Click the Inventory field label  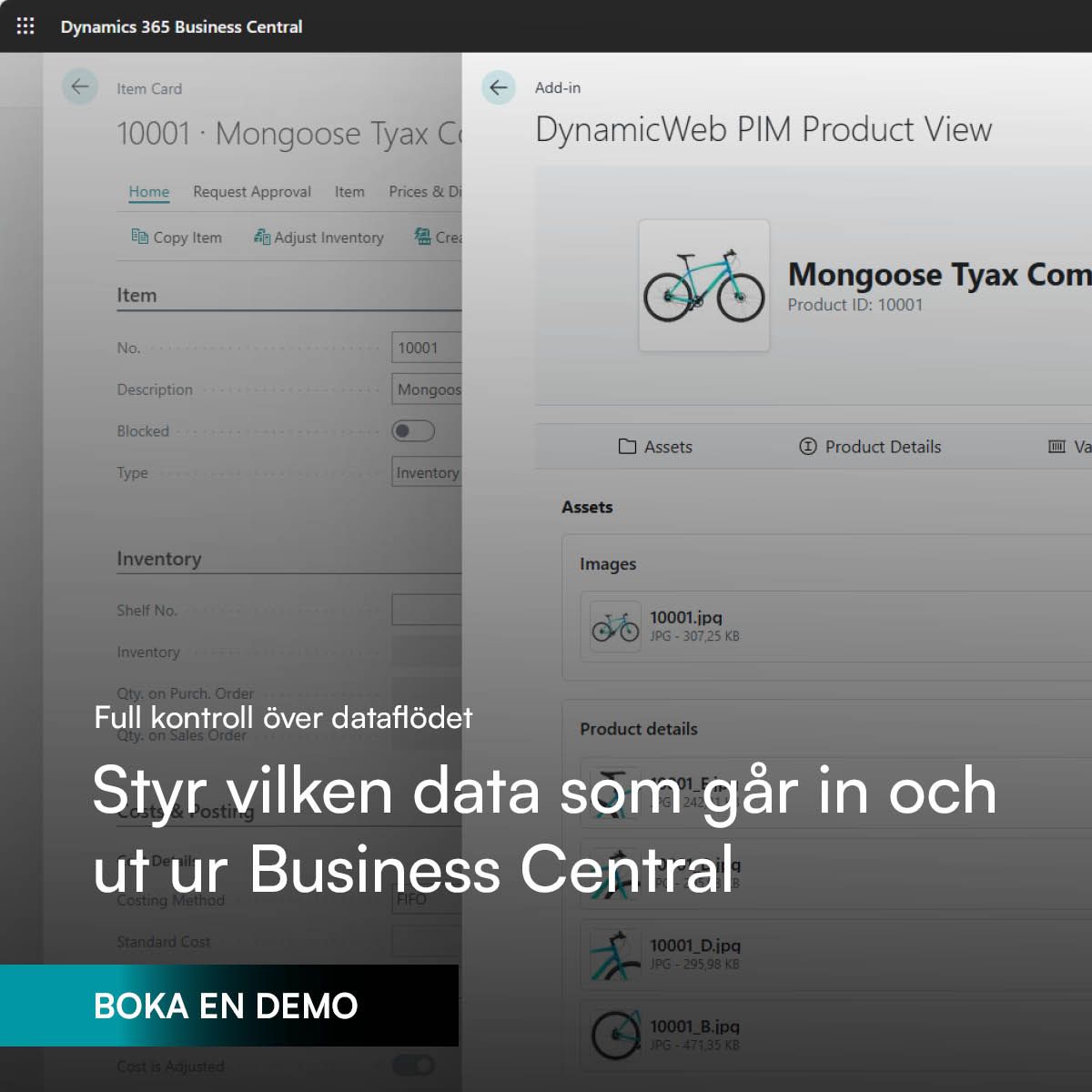[x=148, y=652]
